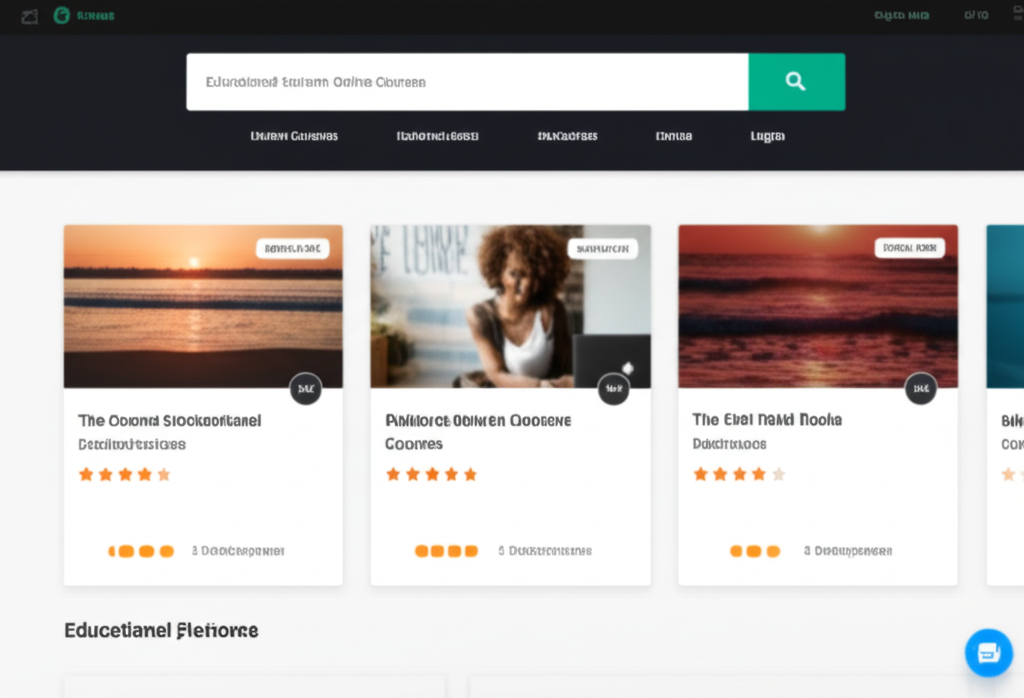Image resolution: width=1024 pixels, height=698 pixels.
Task: Click the gray outline icon beside the green logo
Action: pyautogui.click(x=29, y=16)
